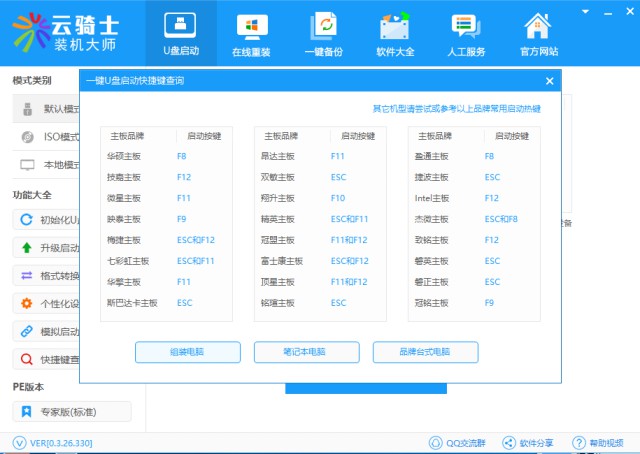Screen dimensions: 640x454
Task: Click the 华擎主板 row label
Action: (124, 282)
